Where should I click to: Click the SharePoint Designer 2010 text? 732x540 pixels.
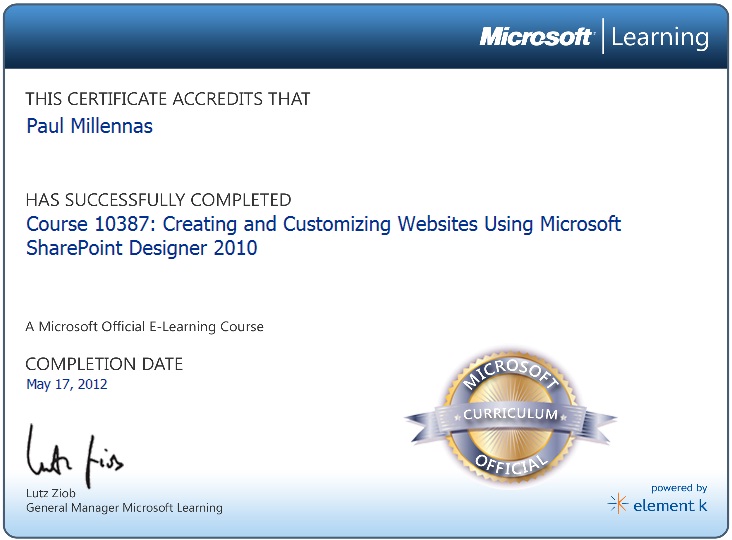click(x=141, y=248)
